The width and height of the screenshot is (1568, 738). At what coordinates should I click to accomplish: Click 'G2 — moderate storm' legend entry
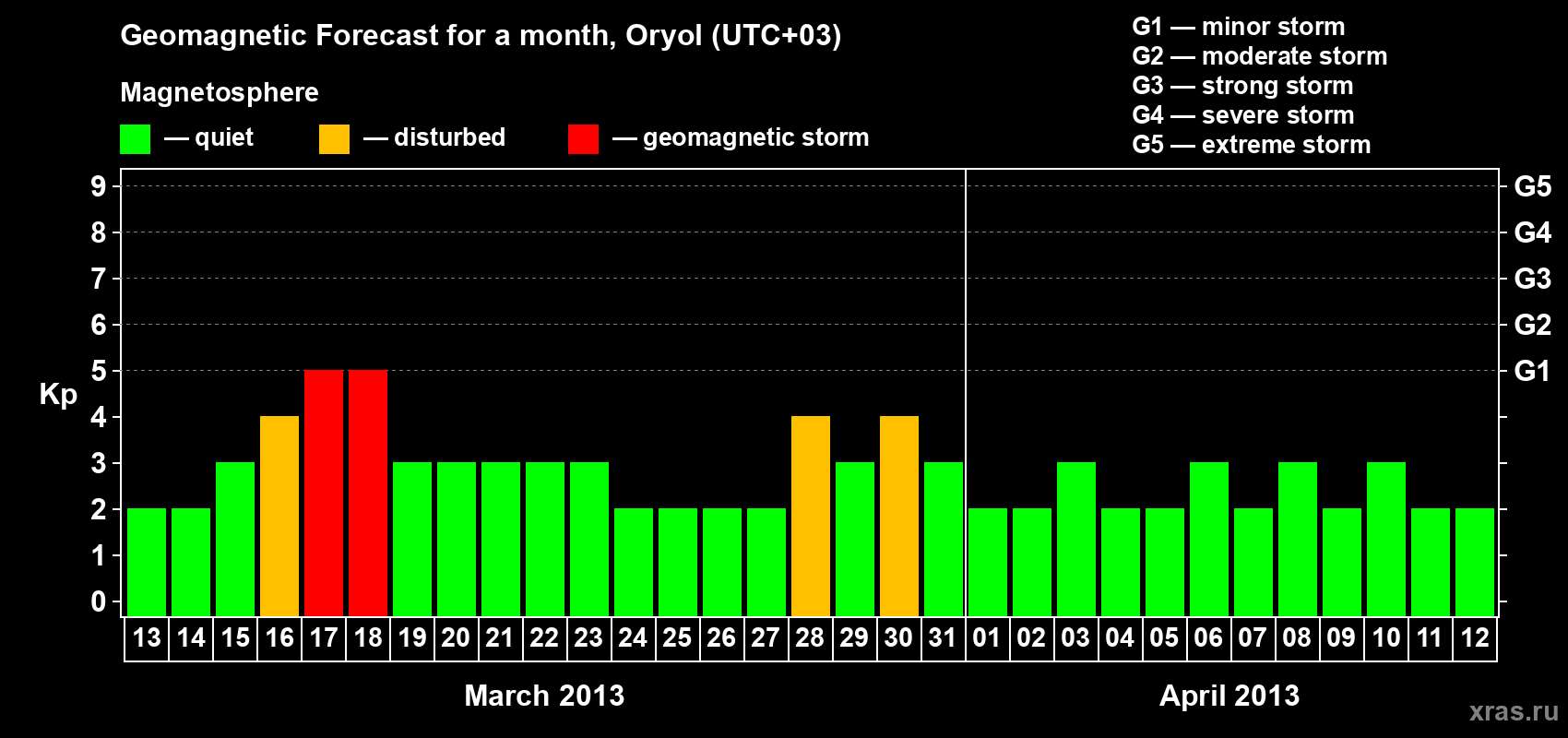click(1260, 56)
